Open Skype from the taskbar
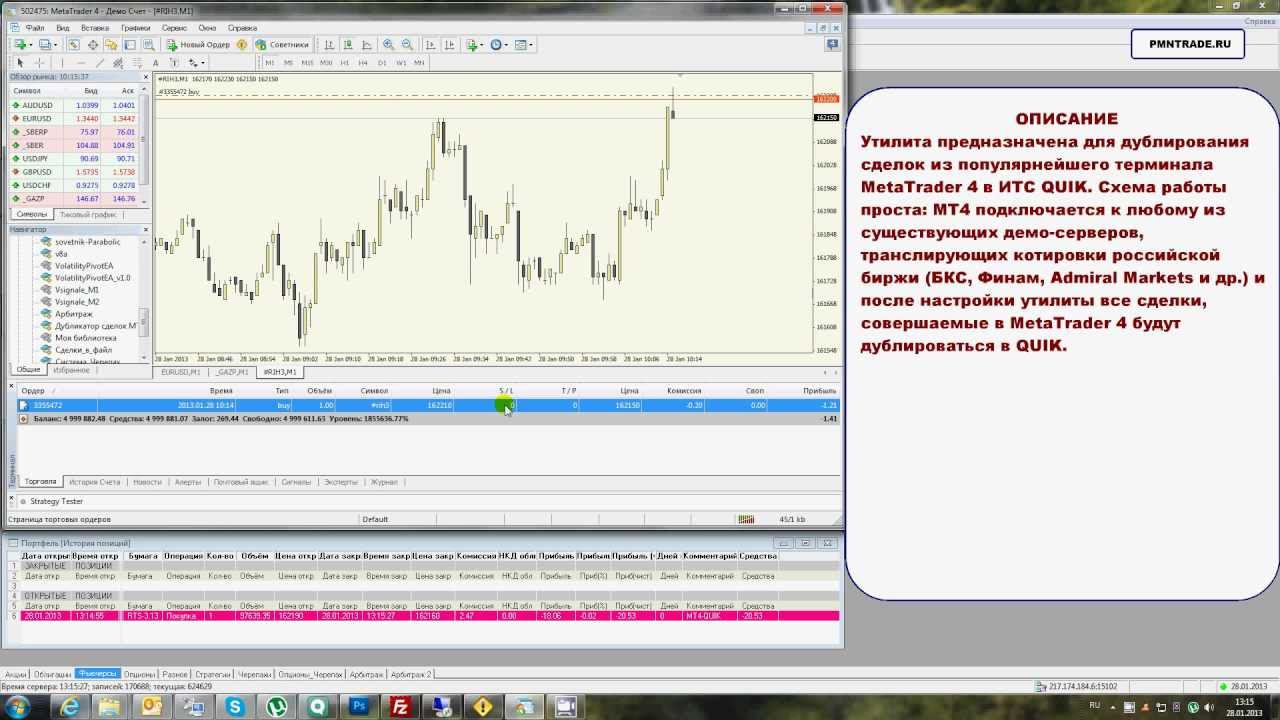This screenshot has width=1280, height=720. tap(235, 707)
